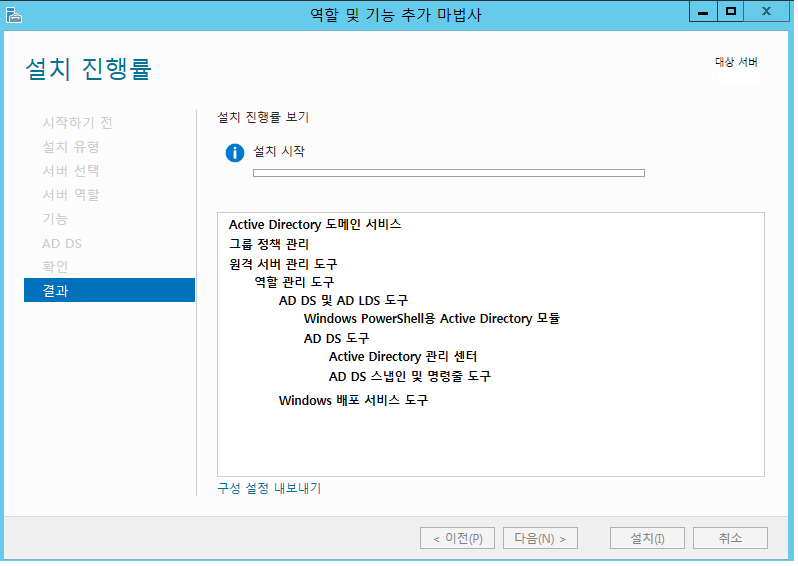
Task: Click the AD DS 스냅인 및 명령줄 도구 entry
Action: coord(410,376)
